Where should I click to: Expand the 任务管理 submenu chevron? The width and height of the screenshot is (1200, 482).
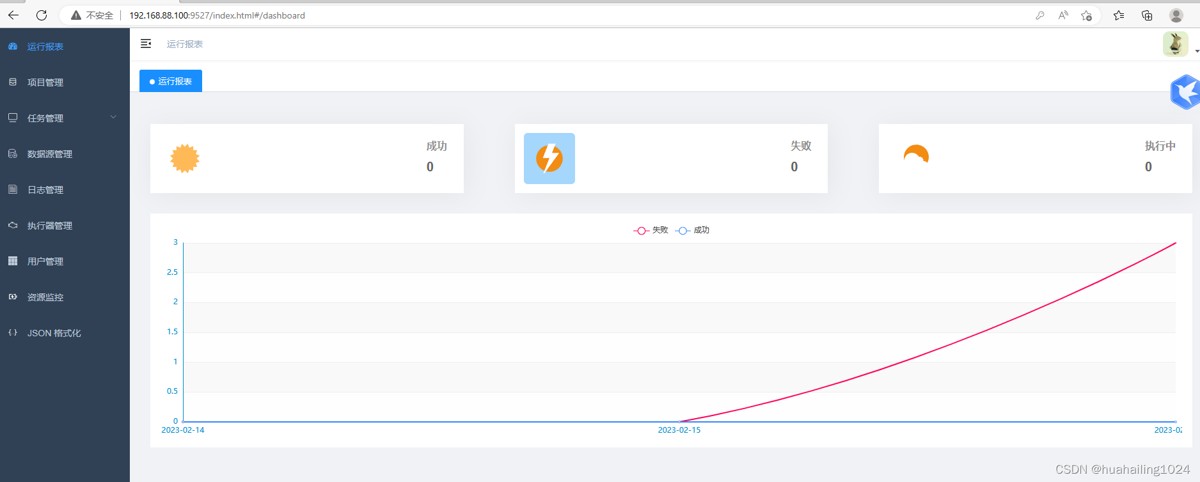click(113, 117)
